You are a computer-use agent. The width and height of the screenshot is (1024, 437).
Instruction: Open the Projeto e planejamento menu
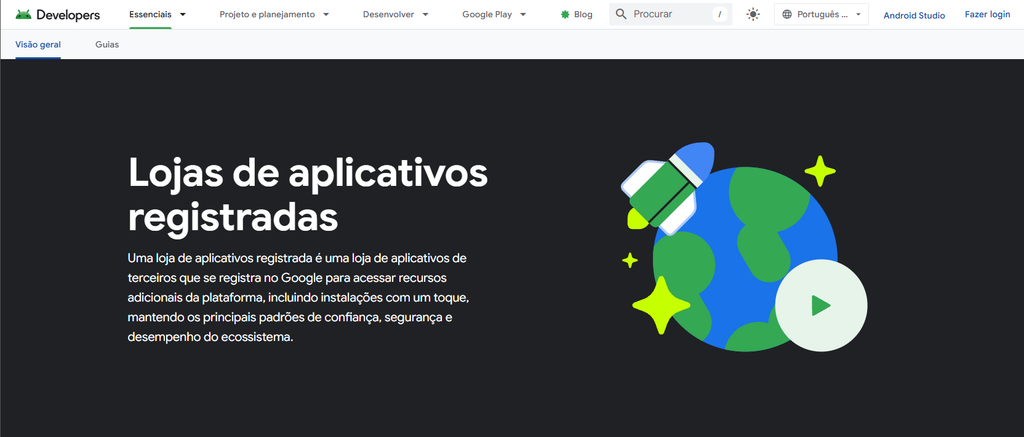pyautogui.click(x=267, y=14)
